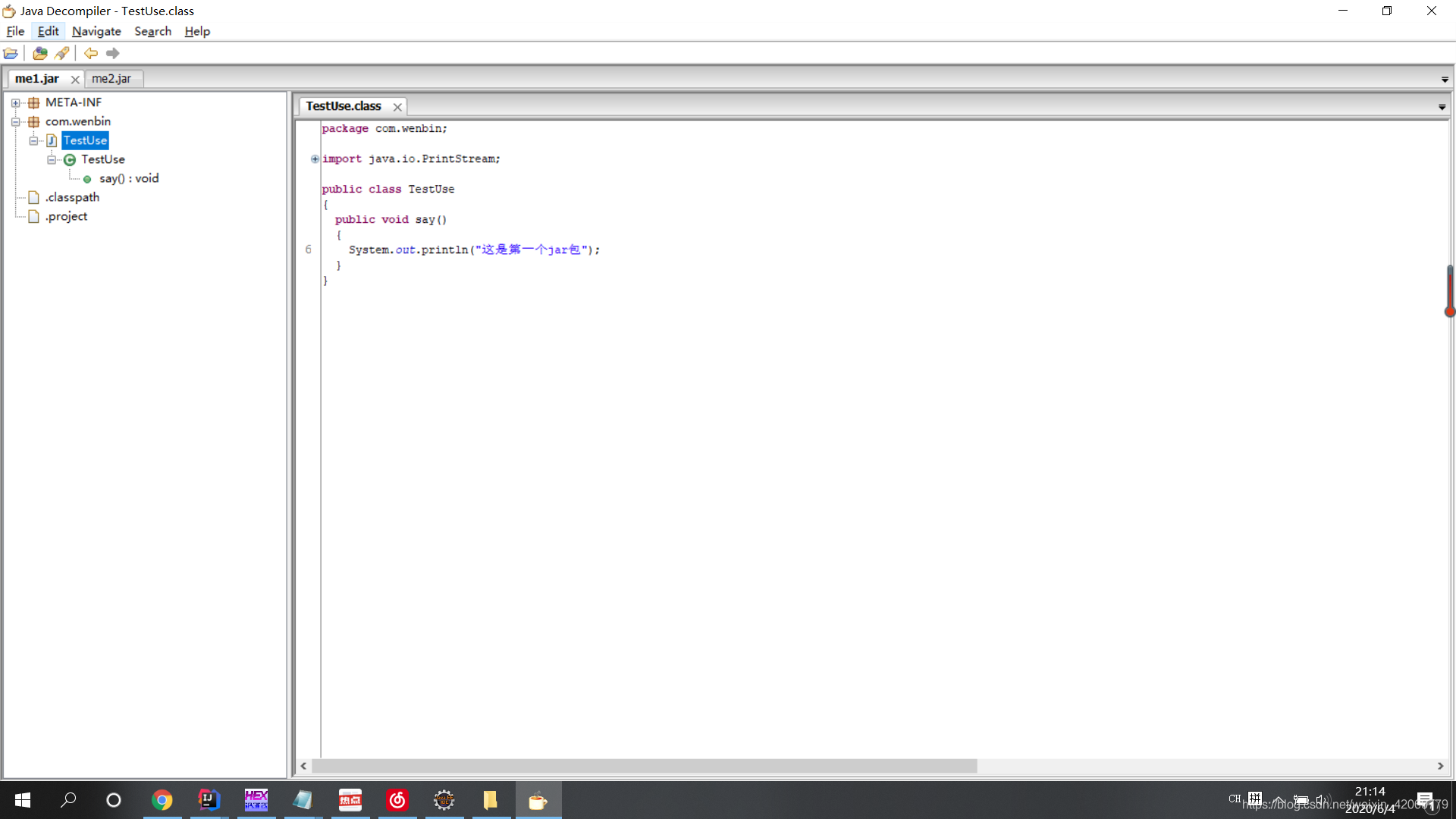Click the Open File toolbar icon

click(11, 53)
